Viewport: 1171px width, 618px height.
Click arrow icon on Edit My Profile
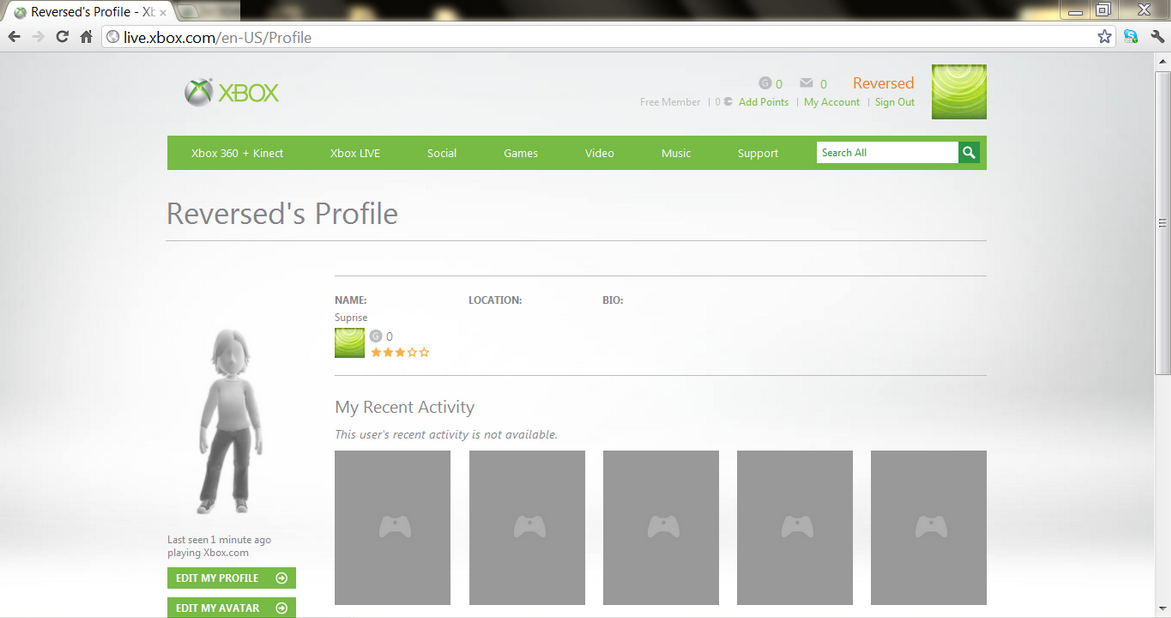[282, 578]
